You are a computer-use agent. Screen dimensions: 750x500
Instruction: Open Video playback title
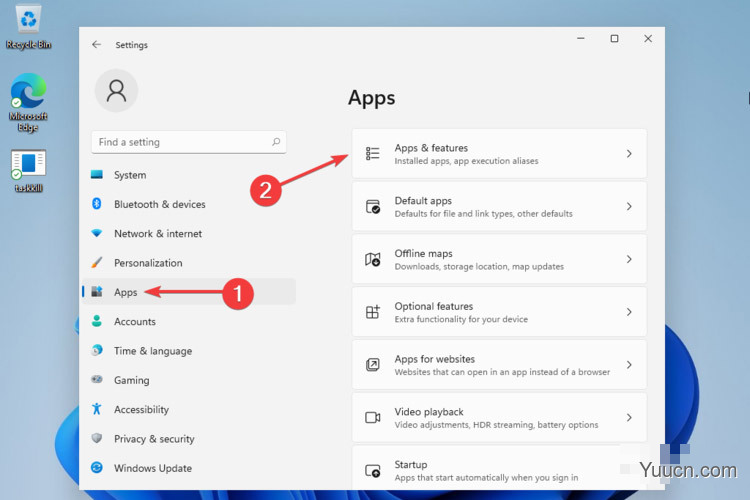(x=429, y=412)
